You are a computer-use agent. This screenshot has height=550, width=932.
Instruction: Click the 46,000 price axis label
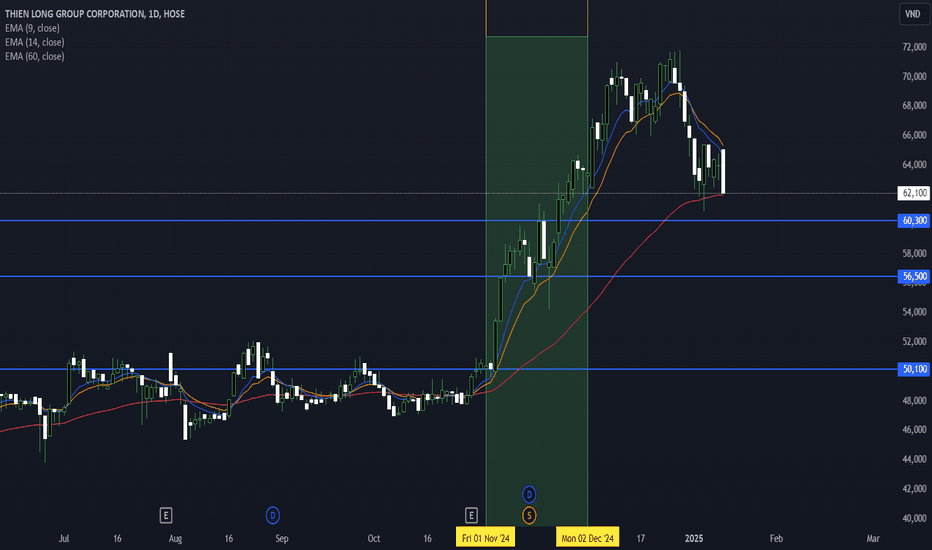pyautogui.click(x=914, y=429)
